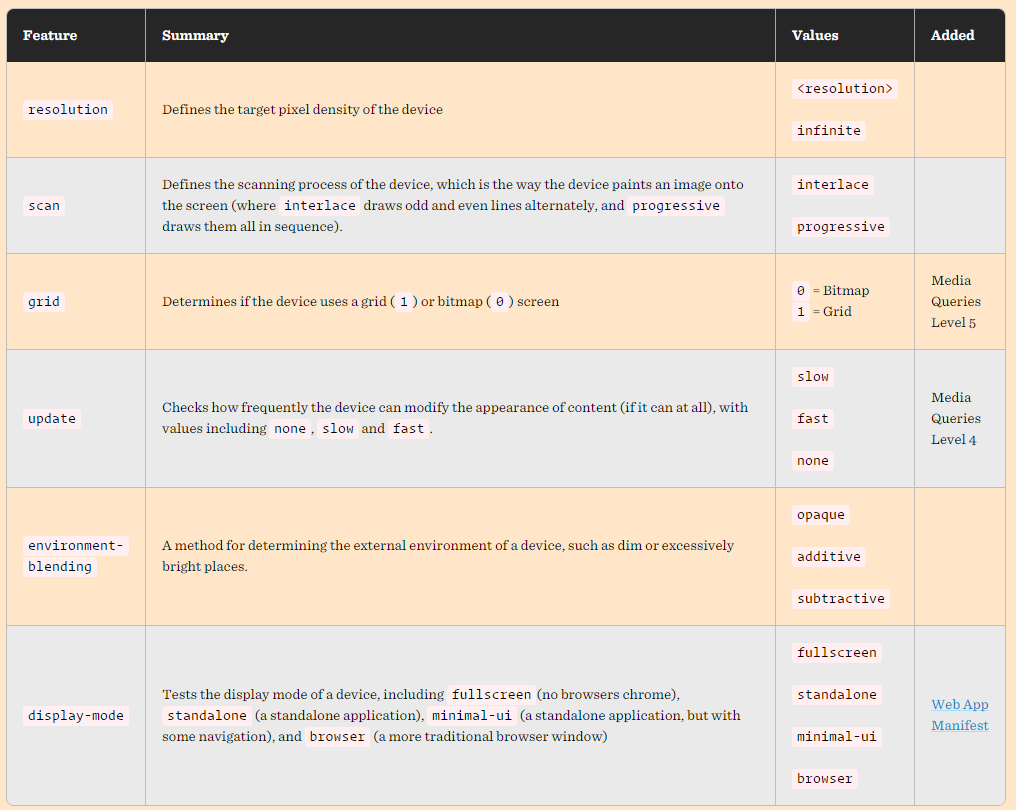Click the interlace value in the Values column
Image resolution: width=1016 pixels, height=810 pixels.
point(833,185)
